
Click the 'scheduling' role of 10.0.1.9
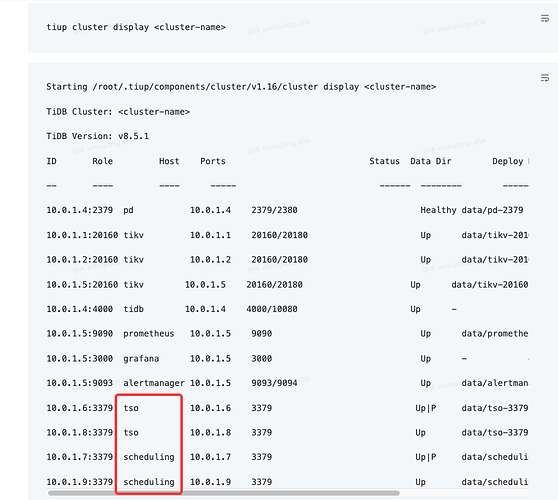[149, 482]
